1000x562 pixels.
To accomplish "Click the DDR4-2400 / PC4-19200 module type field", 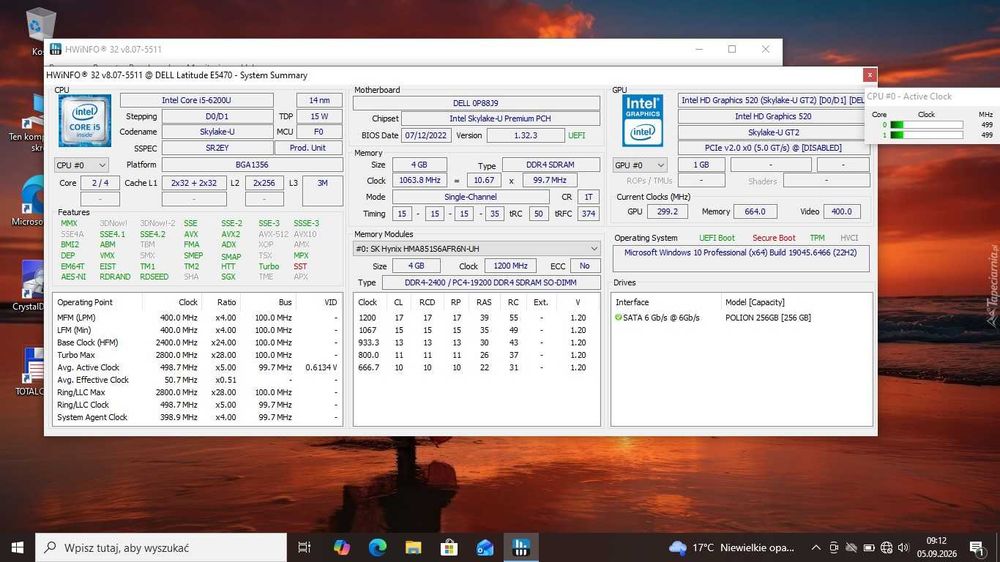I will 490,282.
